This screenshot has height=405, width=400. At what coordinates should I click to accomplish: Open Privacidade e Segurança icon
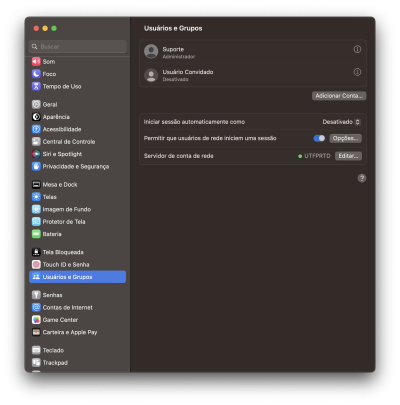[36, 166]
